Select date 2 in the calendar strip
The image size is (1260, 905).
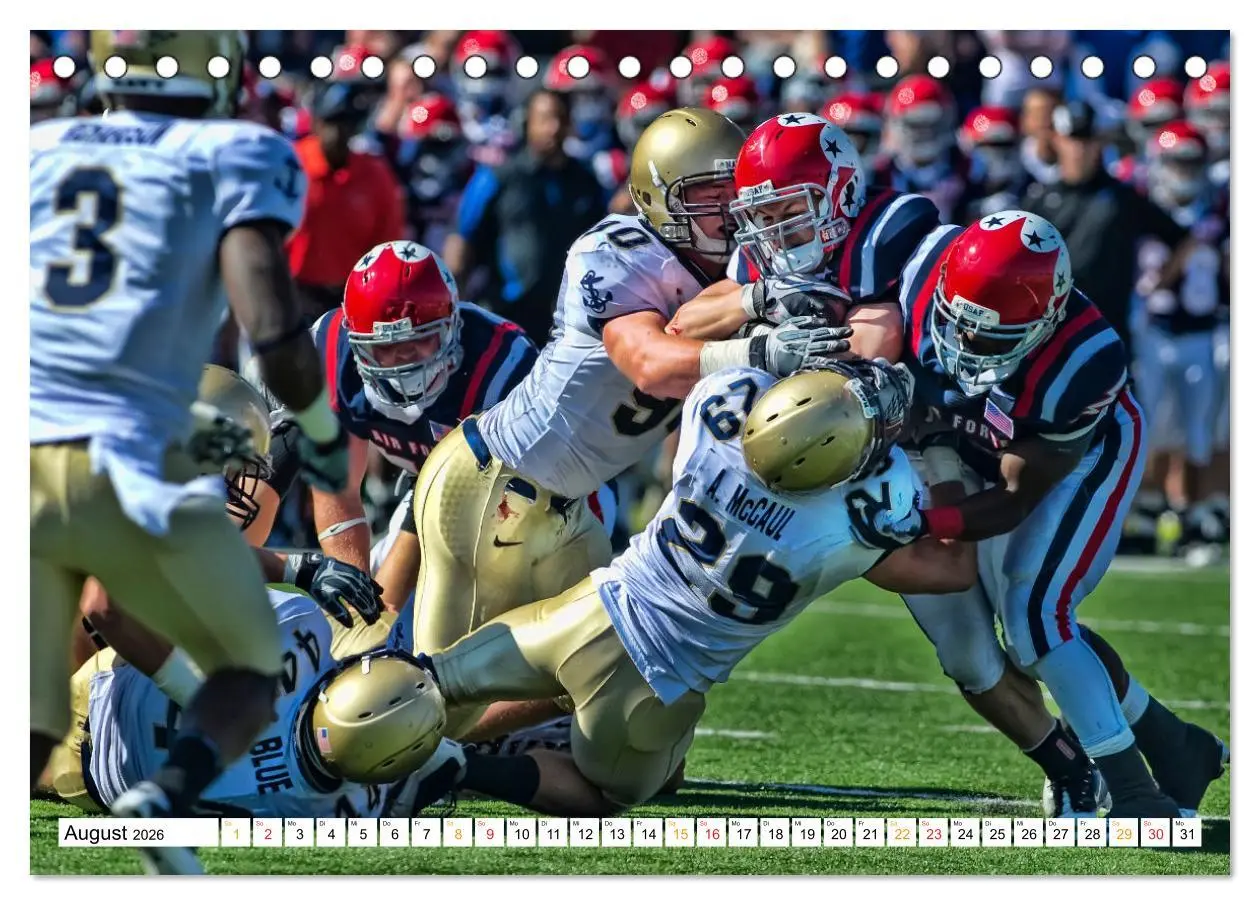(x=267, y=833)
